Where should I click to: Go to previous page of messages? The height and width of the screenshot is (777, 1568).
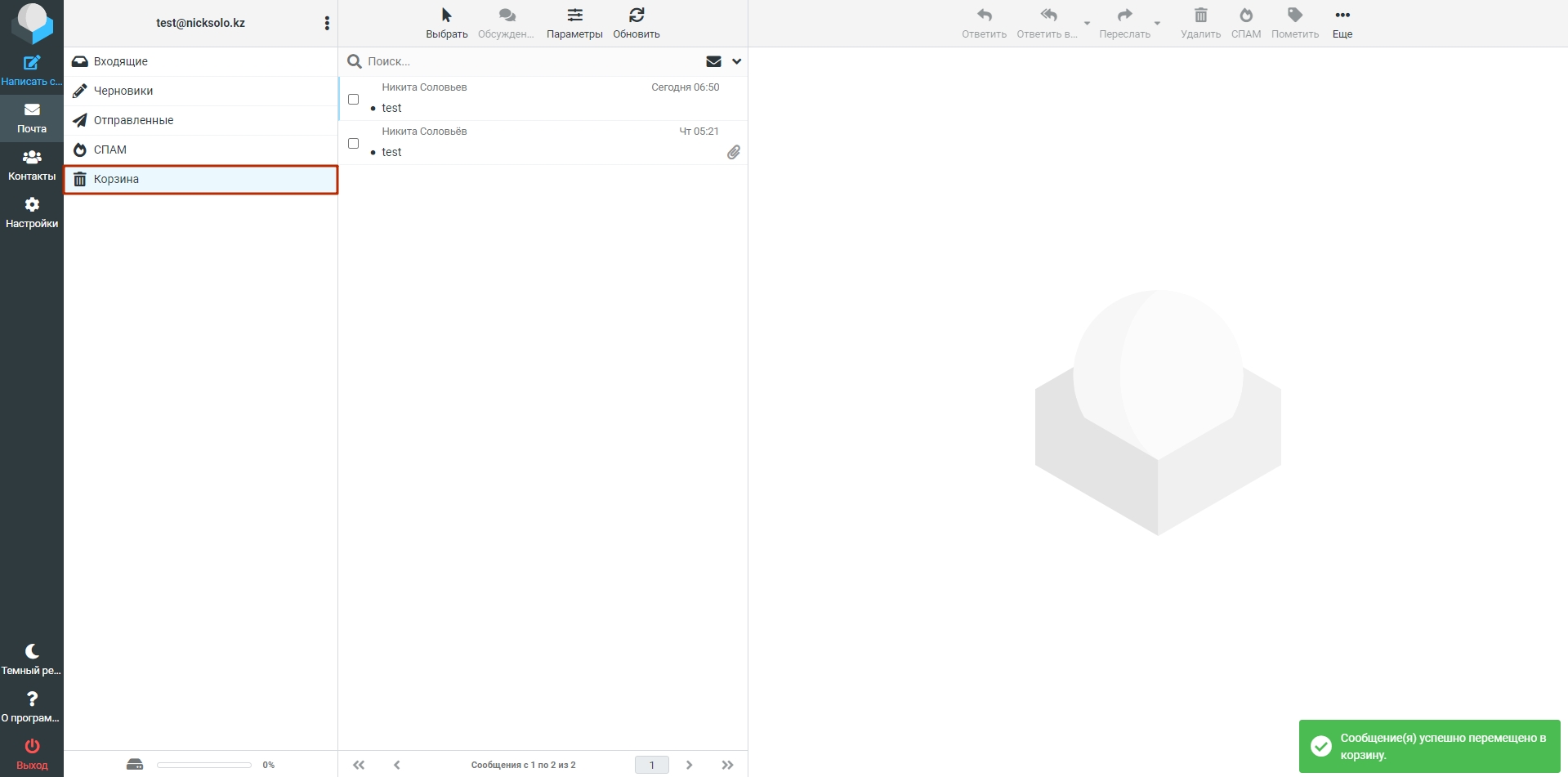pyautogui.click(x=397, y=765)
